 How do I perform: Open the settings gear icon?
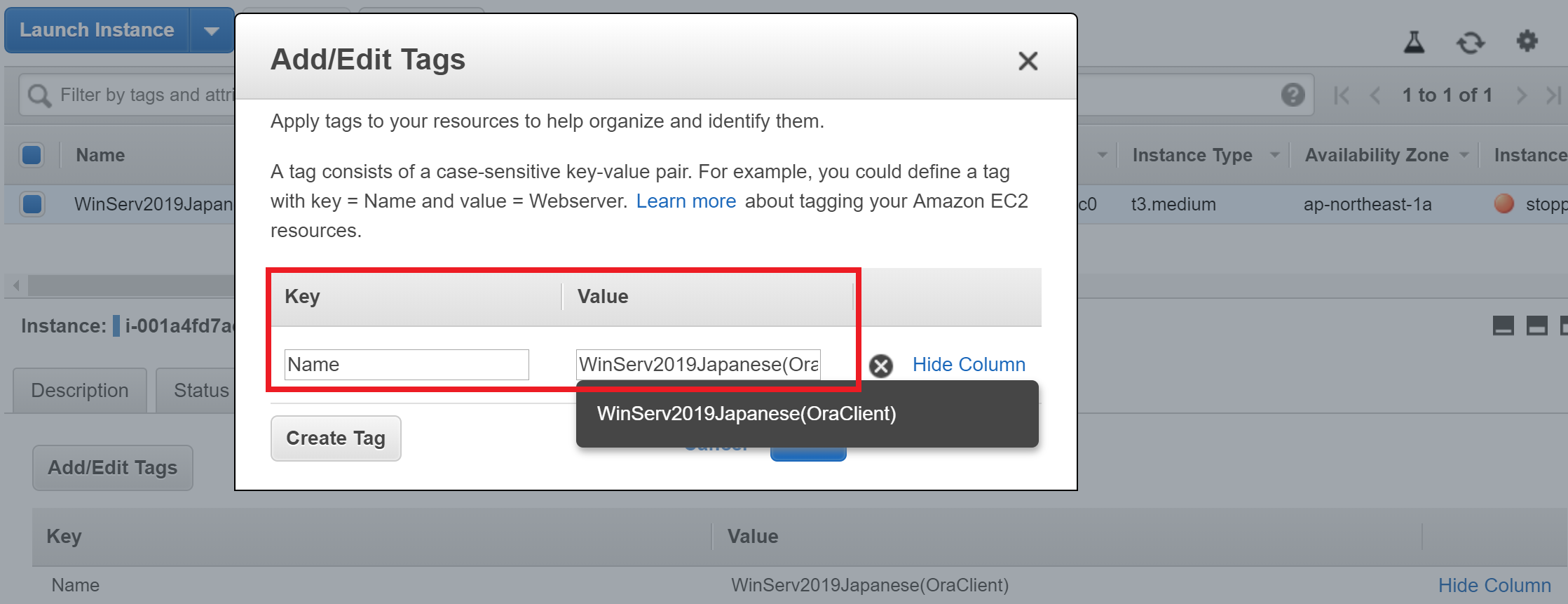coord(1527,41)
